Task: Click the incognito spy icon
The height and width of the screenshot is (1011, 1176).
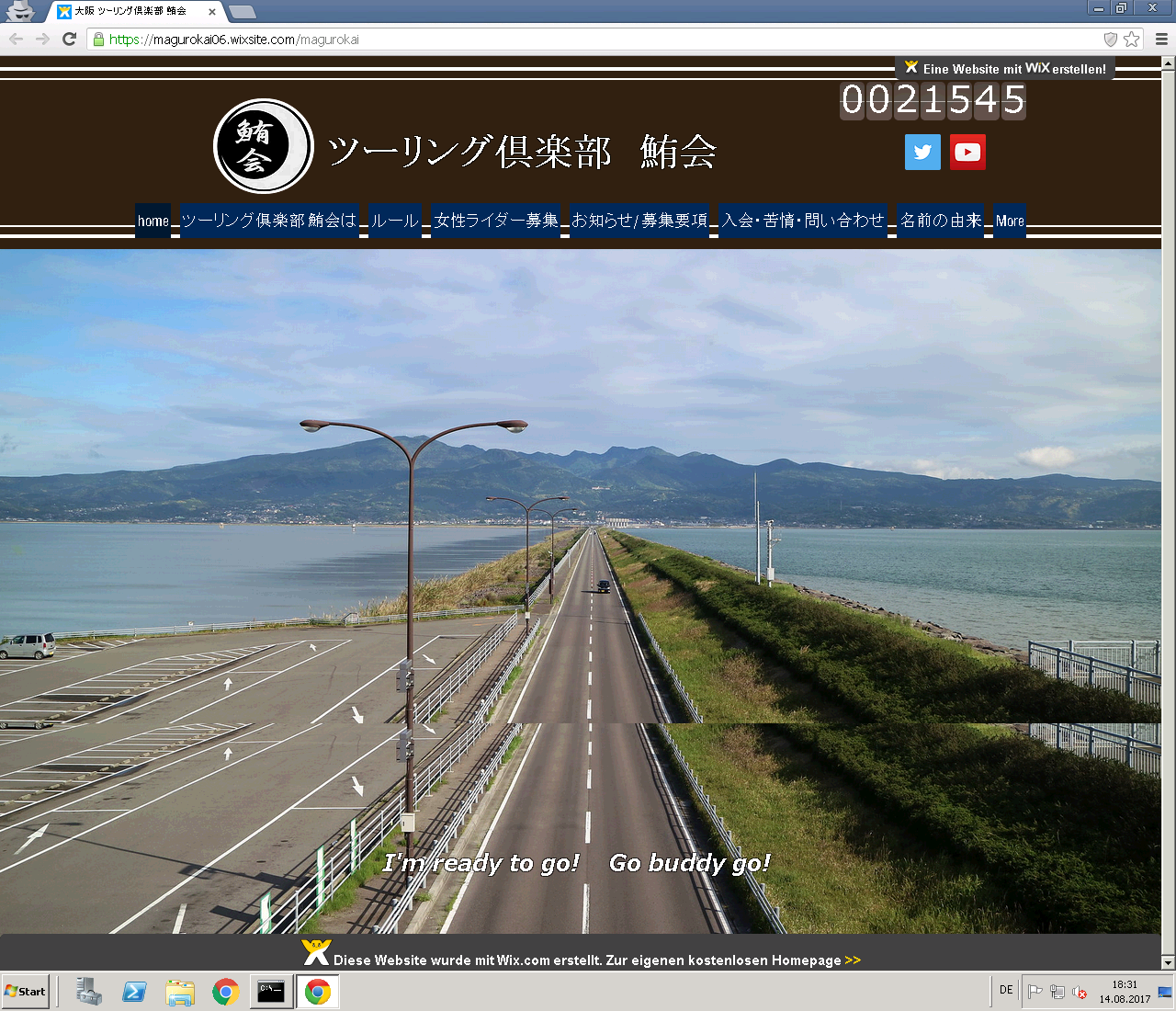Action: pyautogui.click(x=20, y=11)
